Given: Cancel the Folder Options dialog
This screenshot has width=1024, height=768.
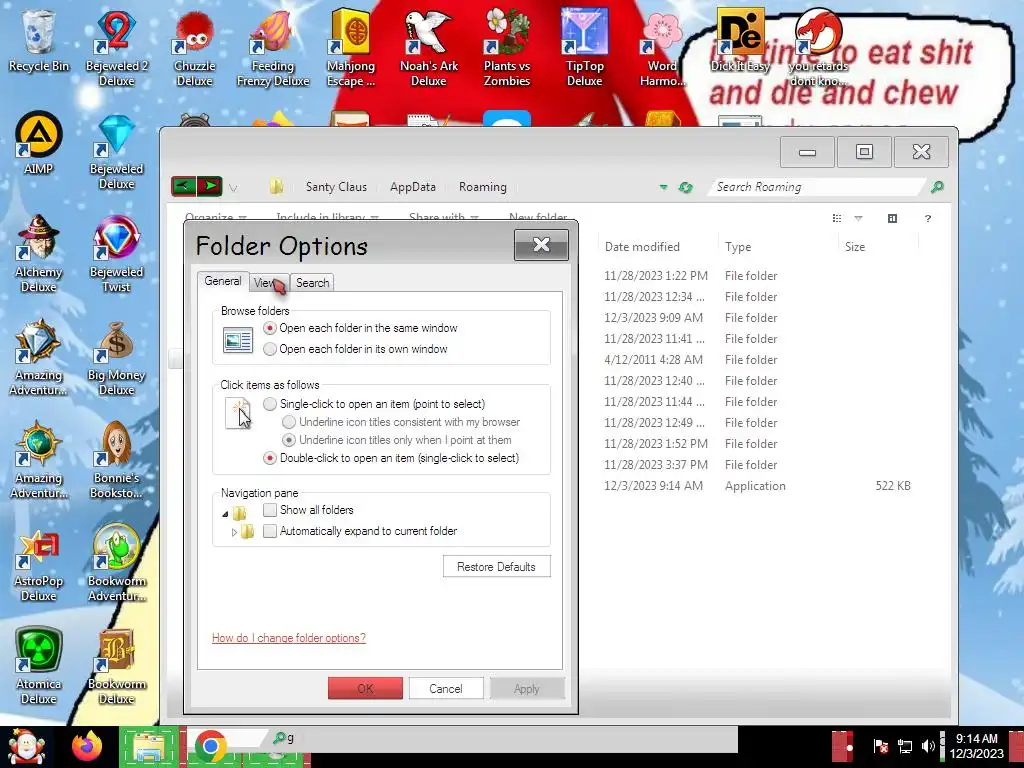Looking at the screenshot, I should (x=446, y=688).
